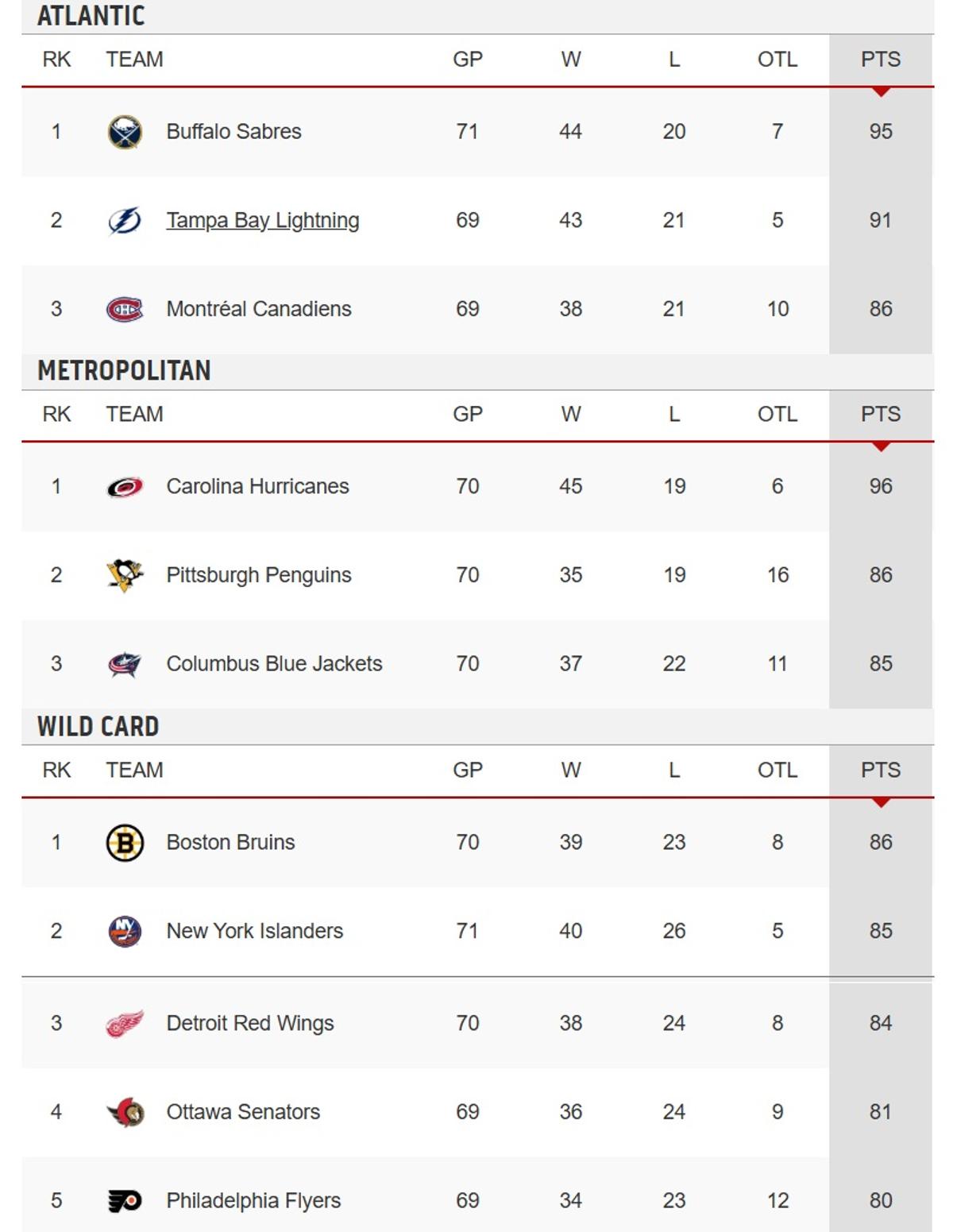Click the Ottawa Senators logo
953x1232 pixels.
(125, 1112)
